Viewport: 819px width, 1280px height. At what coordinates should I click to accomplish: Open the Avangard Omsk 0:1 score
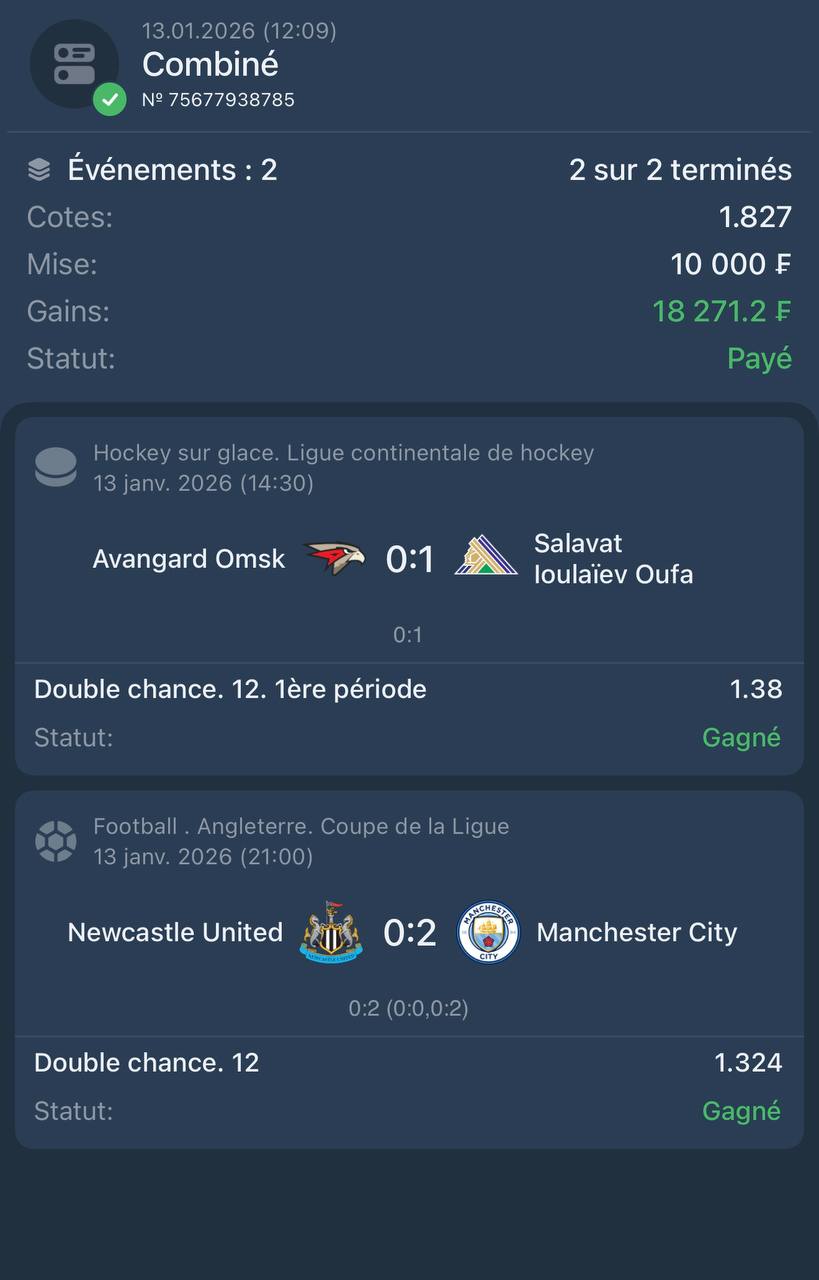[x=410, y=559]
